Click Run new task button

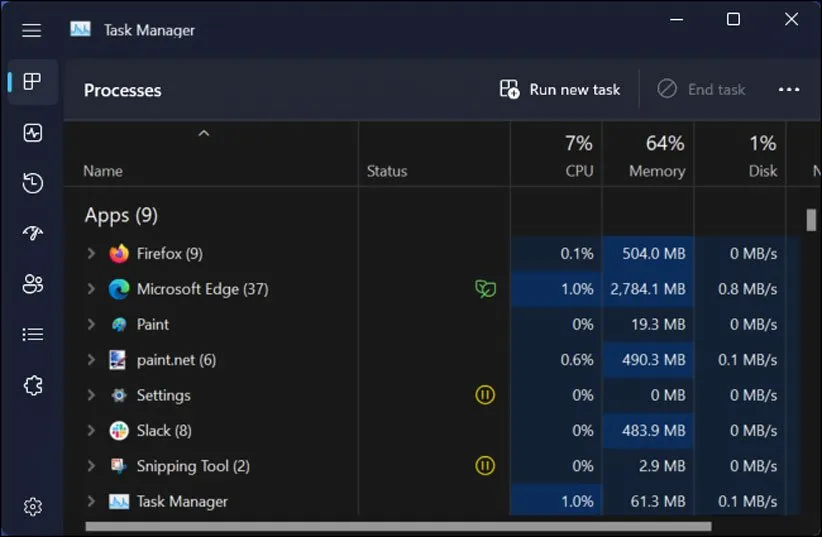(x=560, y=90)
